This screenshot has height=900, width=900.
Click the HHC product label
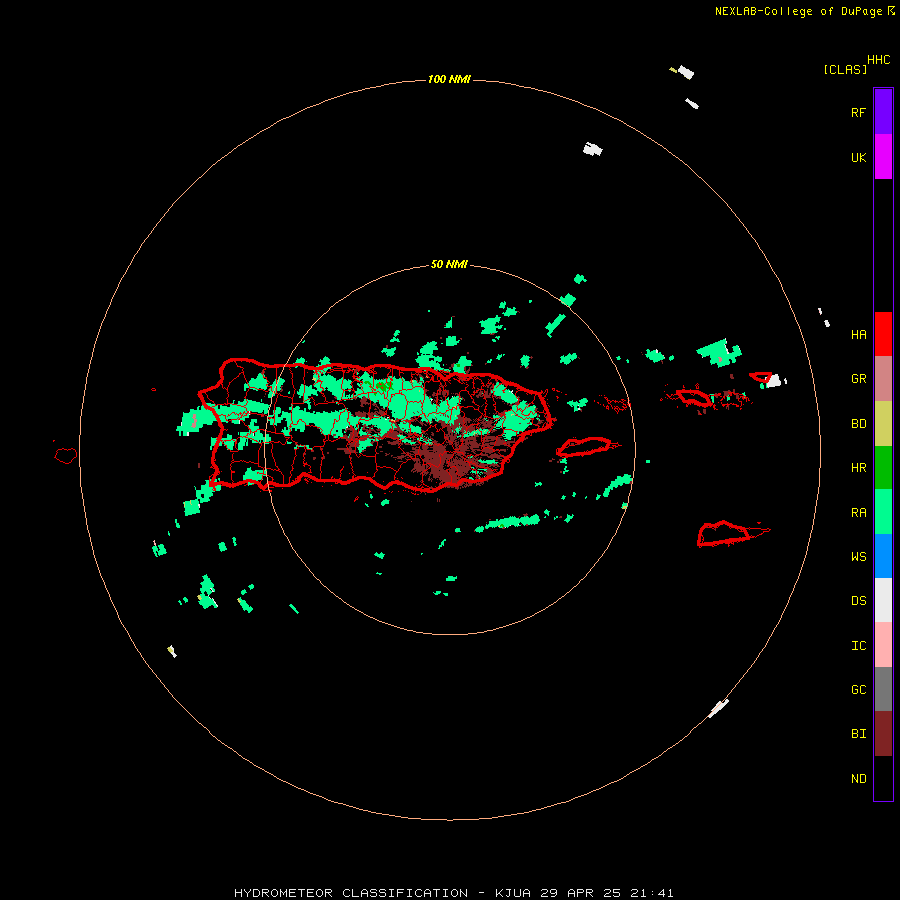coord(879,60)
